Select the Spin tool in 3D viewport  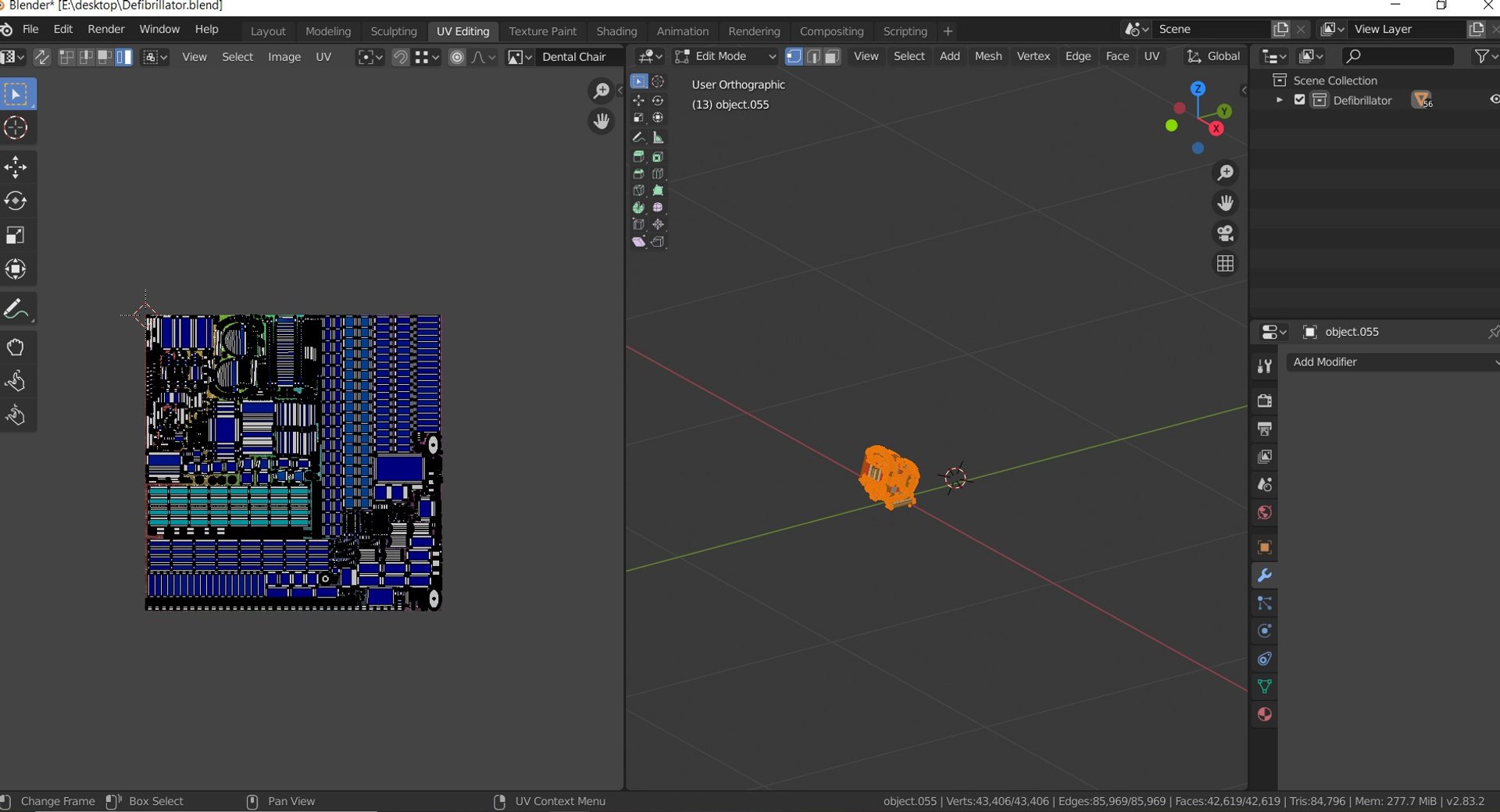point(638,208)
